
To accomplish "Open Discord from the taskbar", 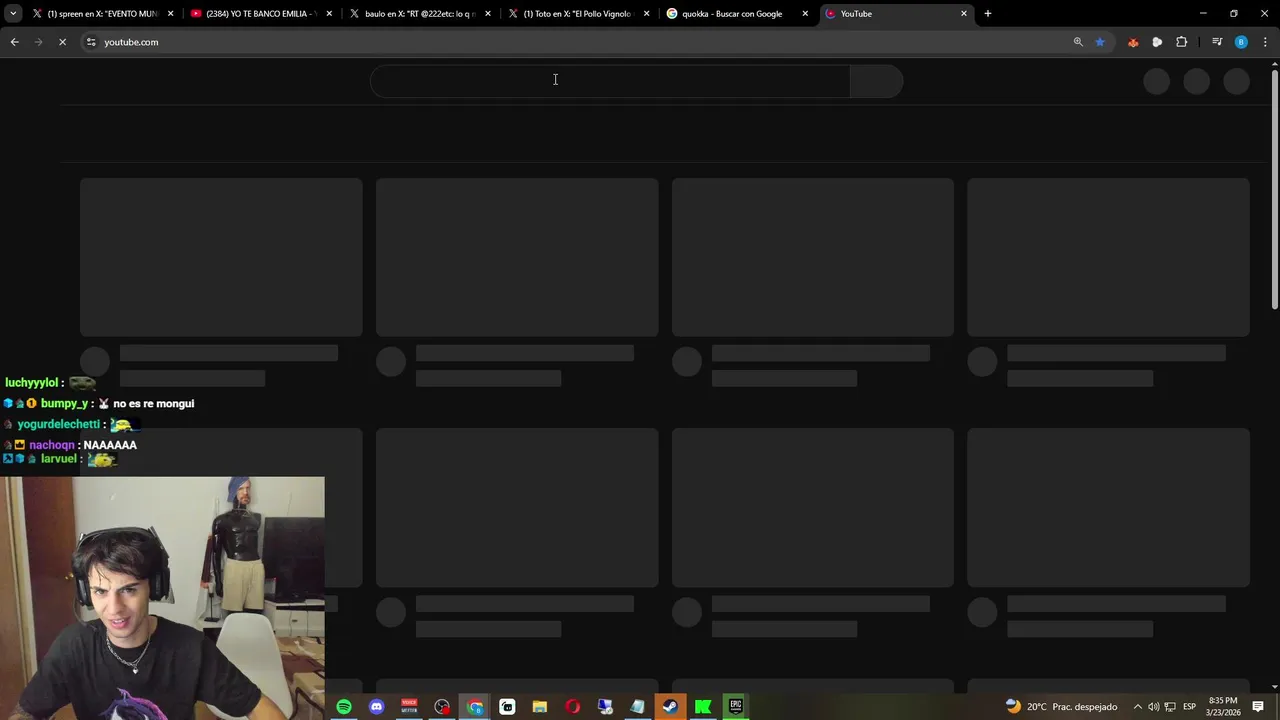I will (x=377, y=707).
